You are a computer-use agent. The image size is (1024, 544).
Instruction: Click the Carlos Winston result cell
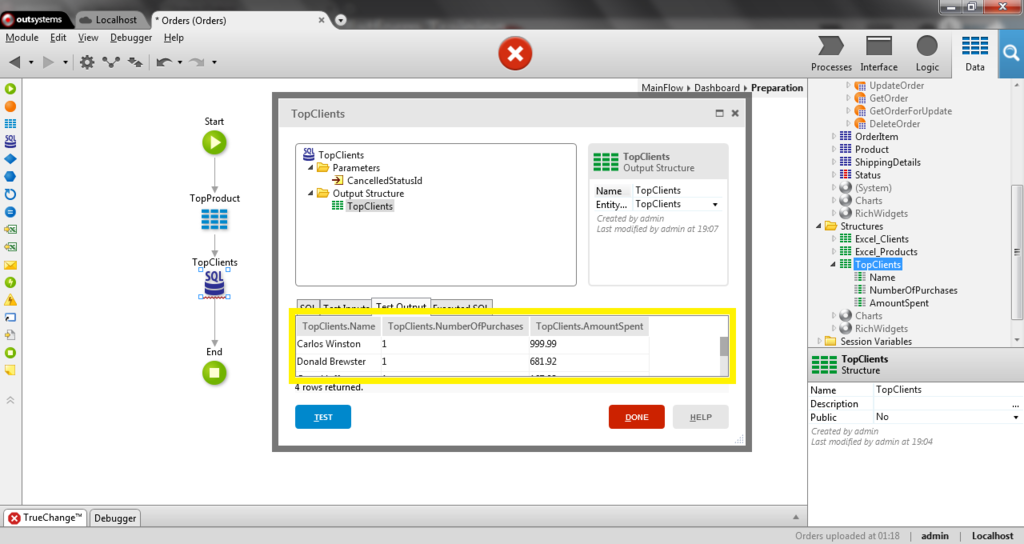[337, 344]
